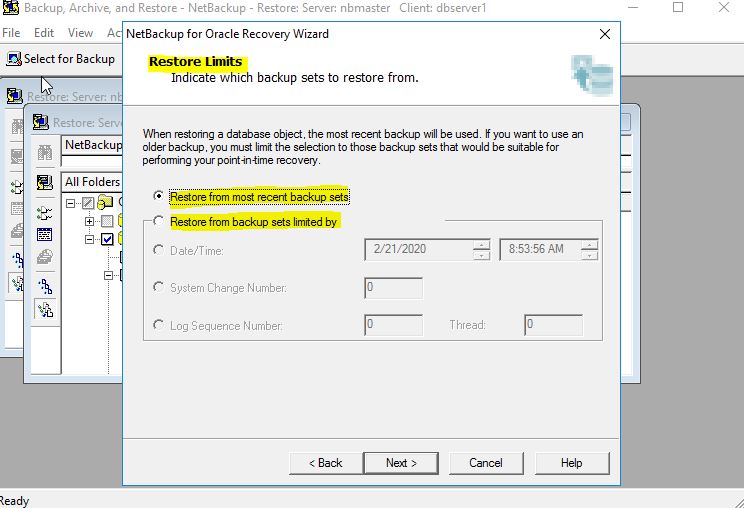Click the back Restore: Server window title icon
Screen dimensions: 744x508
(15, 96)
